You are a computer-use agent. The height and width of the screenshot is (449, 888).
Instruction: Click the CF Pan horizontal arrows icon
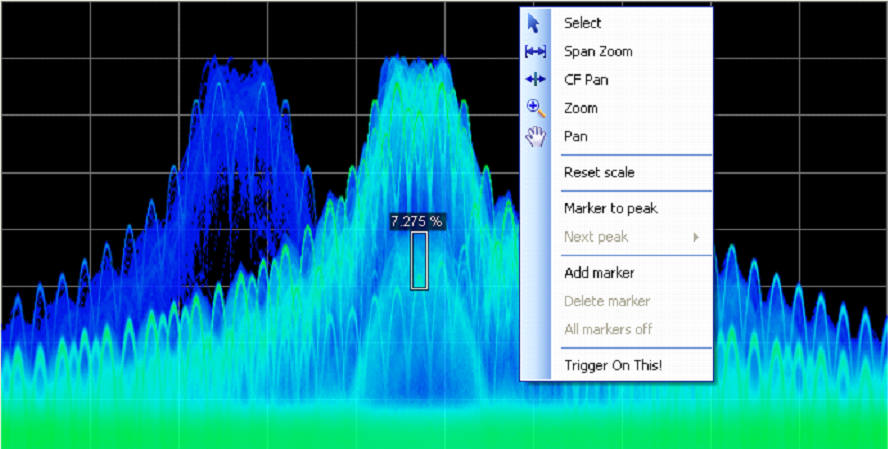point(535,80)
